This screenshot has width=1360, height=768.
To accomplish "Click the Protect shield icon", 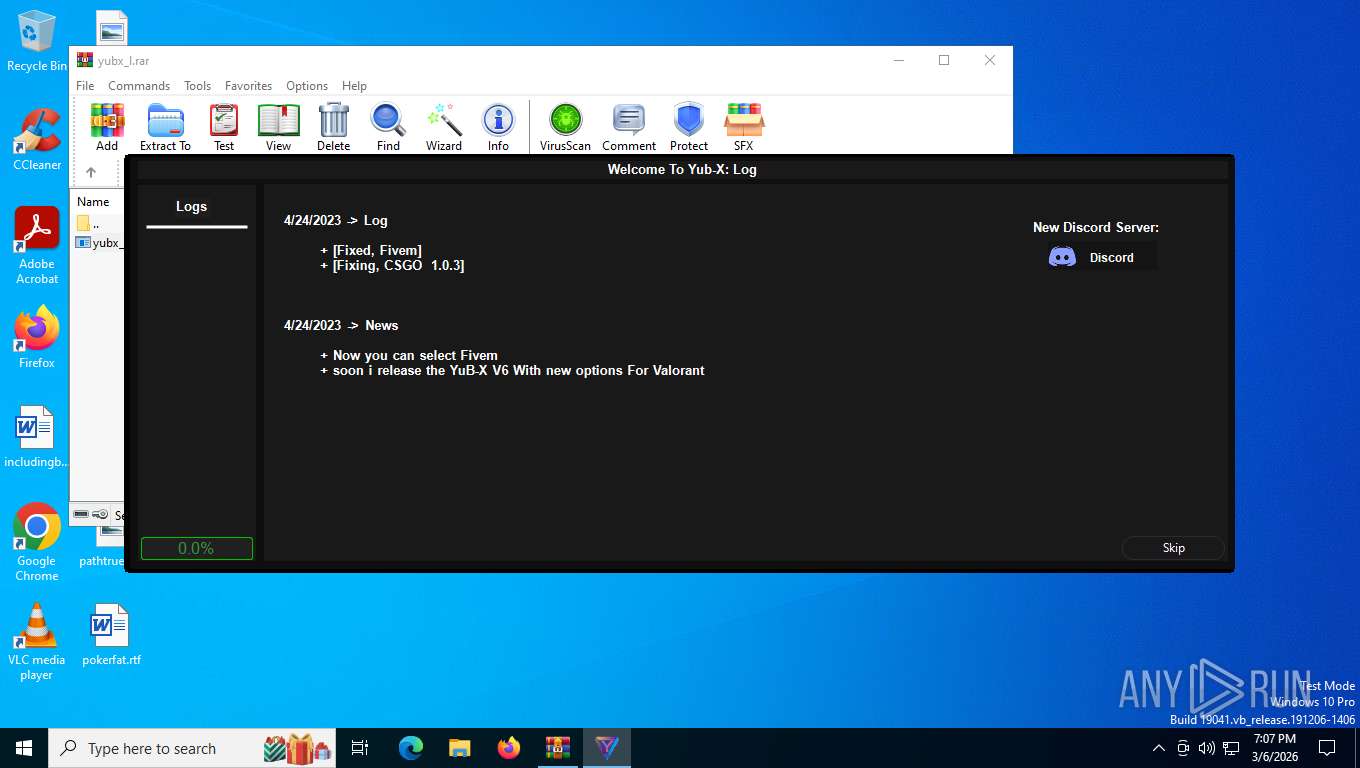I will [x=689, y=127].
